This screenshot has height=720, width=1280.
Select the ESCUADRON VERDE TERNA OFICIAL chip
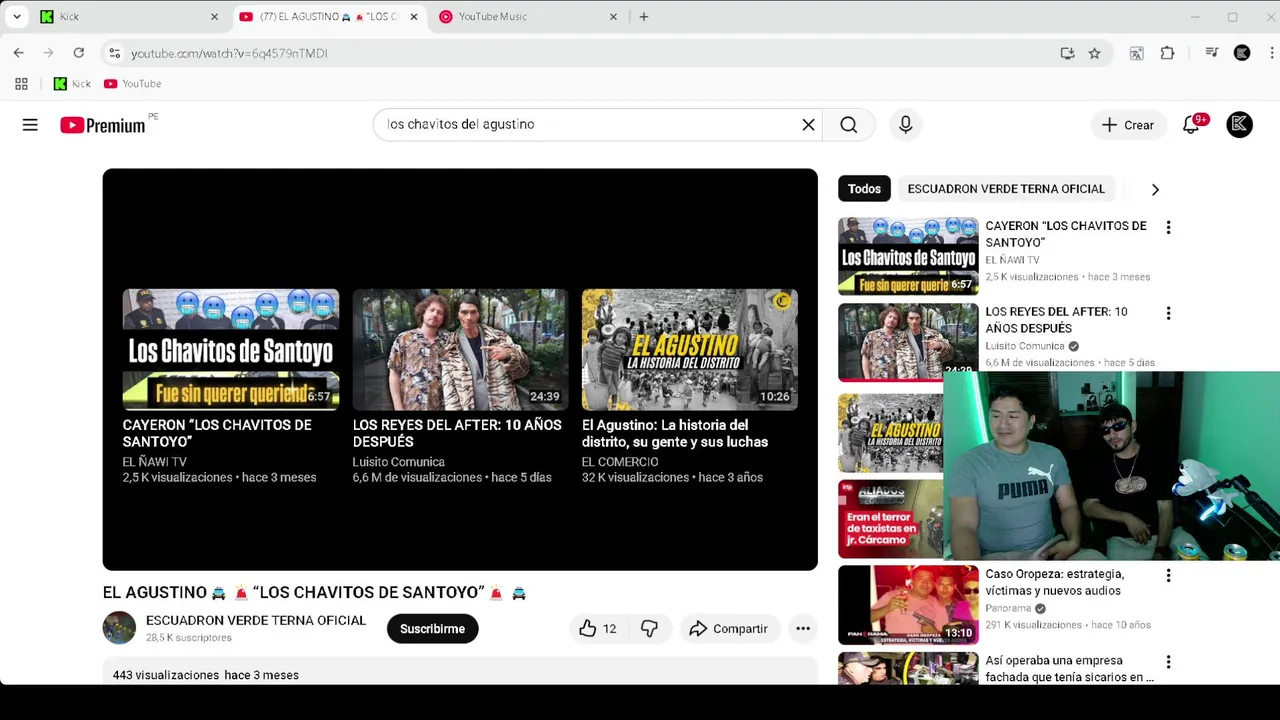(x=1006, y=189)
